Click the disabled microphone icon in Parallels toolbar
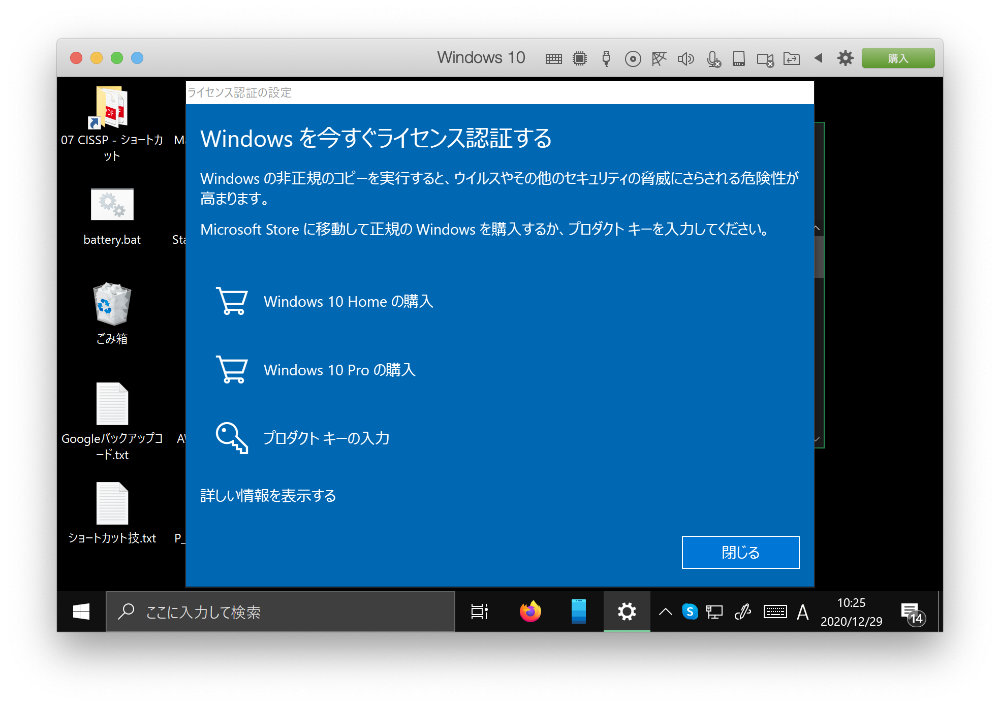Image resolution: width=1000 pixels, height=707 pixels. click(713, 59)
